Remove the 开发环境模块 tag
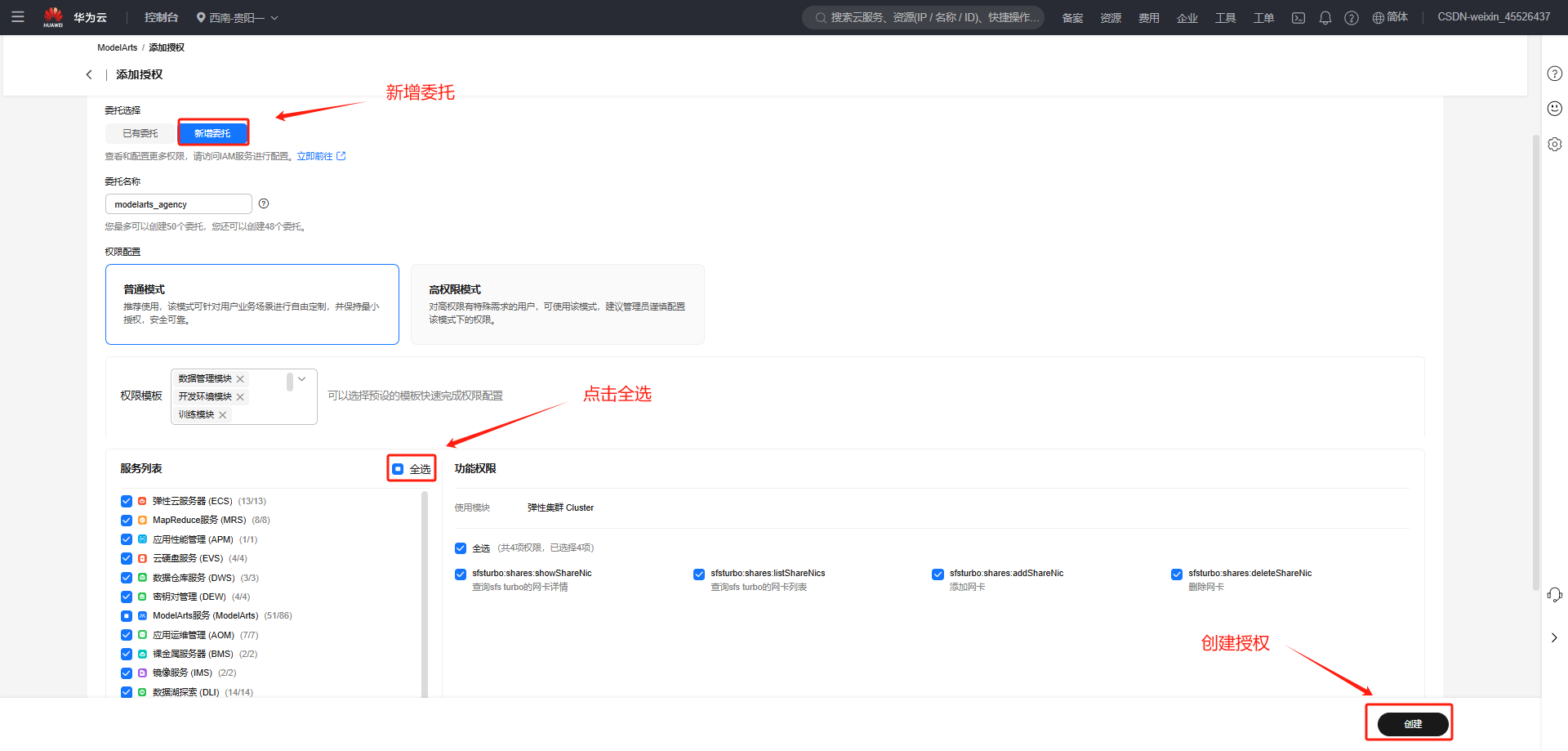The image size is (1568, 751). (240, 397)
